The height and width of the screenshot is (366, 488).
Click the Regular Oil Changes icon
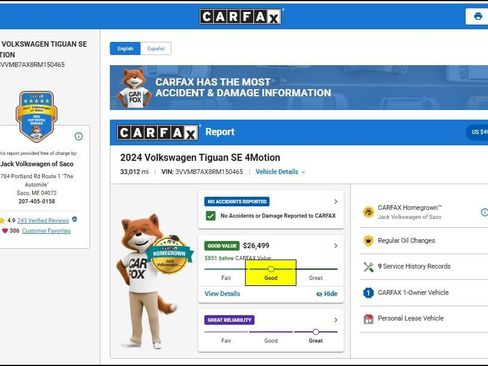point(368,240)
